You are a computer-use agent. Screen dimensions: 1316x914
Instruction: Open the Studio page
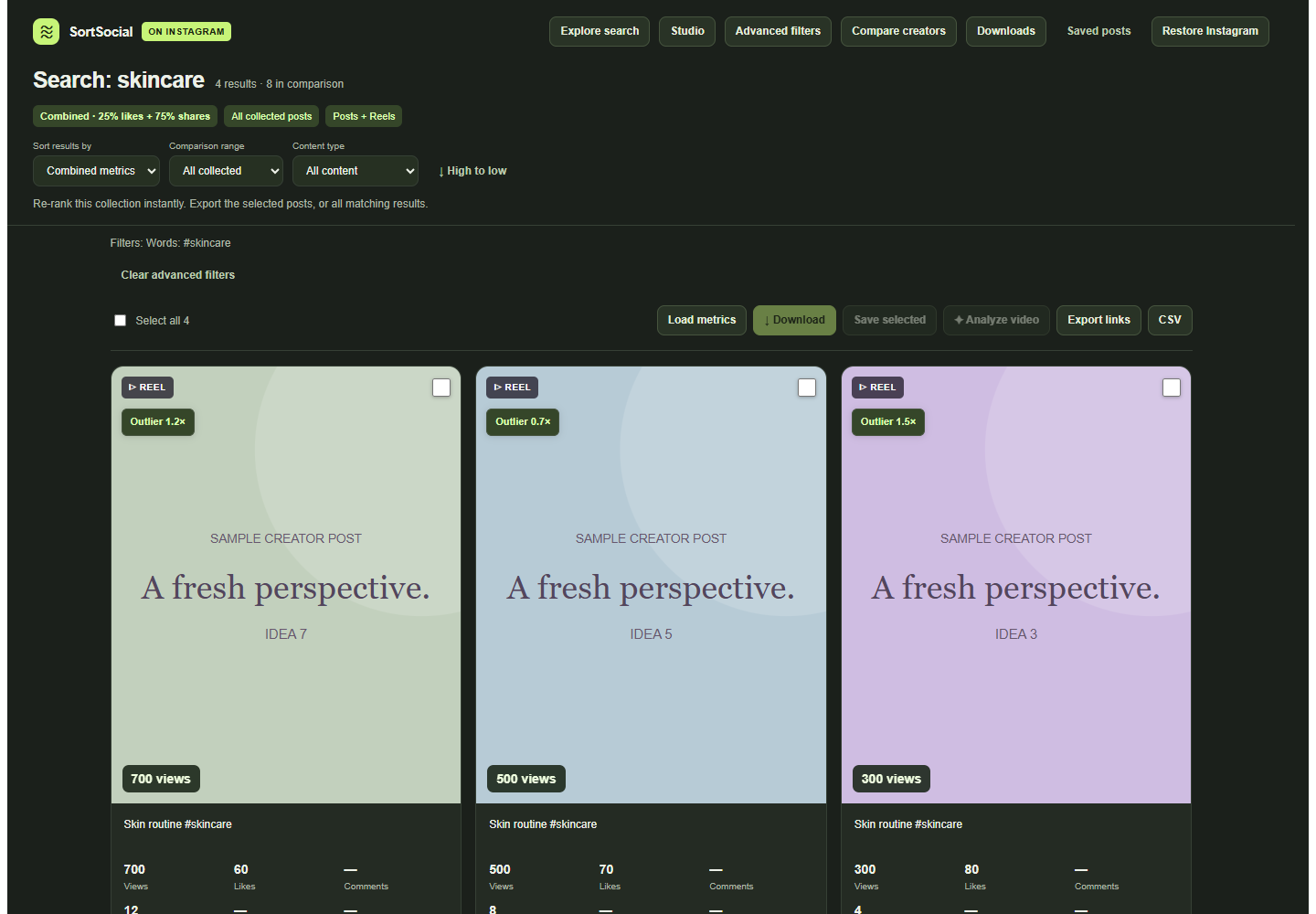[687, 31]
